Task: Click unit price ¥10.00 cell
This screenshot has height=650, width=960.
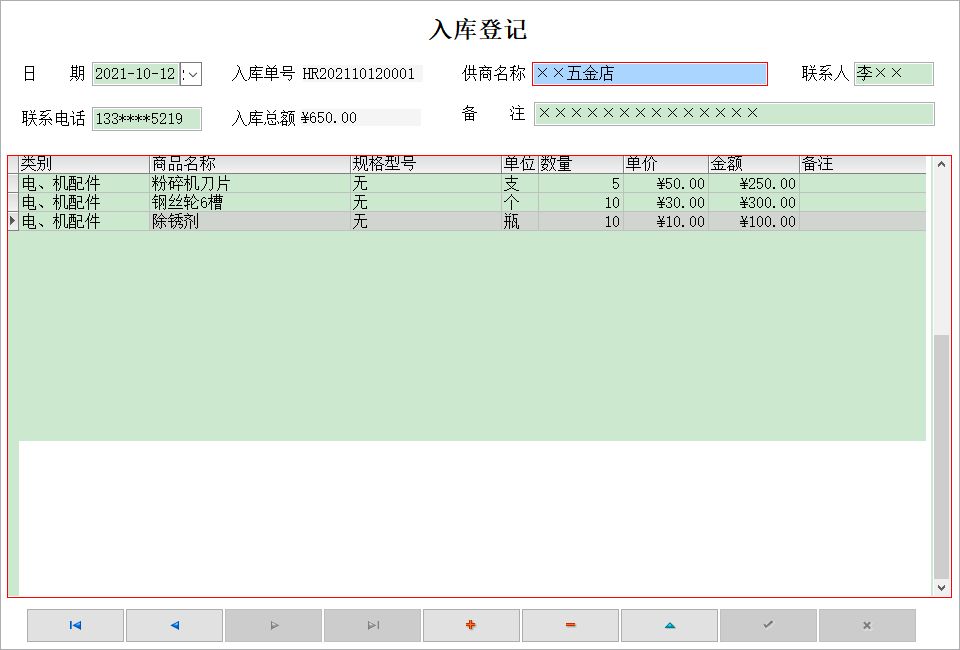Action: [x=666, y=222]
